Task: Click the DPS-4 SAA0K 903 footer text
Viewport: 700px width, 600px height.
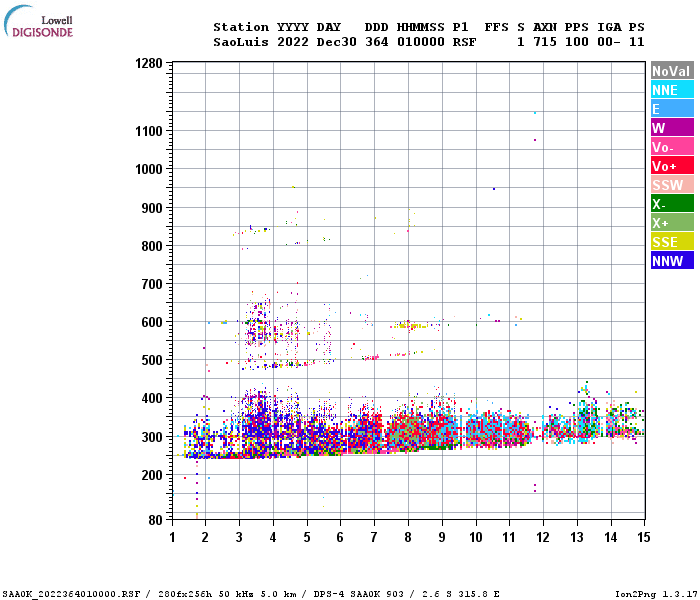Action: click(x=358, y=594)
